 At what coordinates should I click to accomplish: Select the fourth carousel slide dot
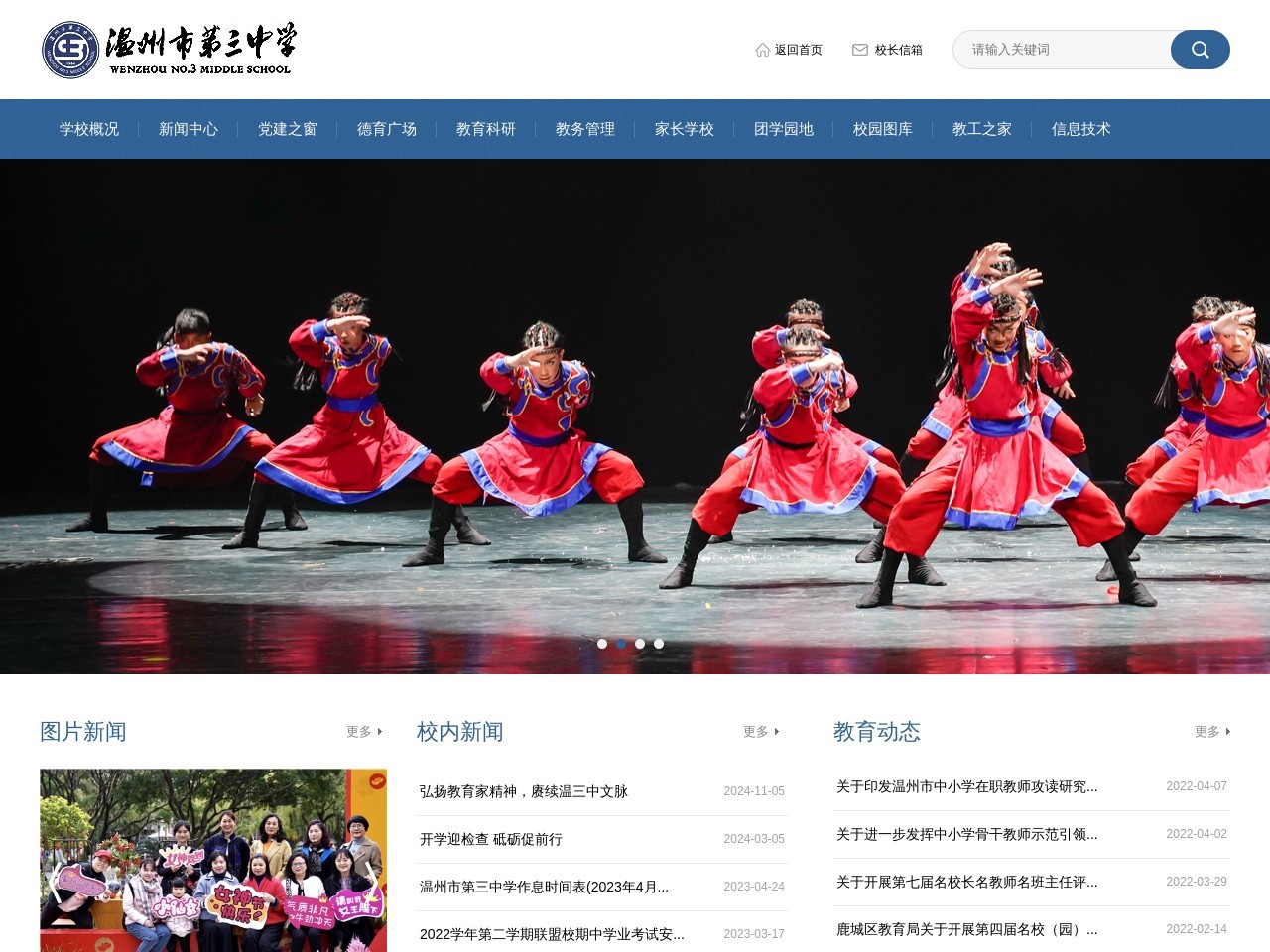coord(659,644)
